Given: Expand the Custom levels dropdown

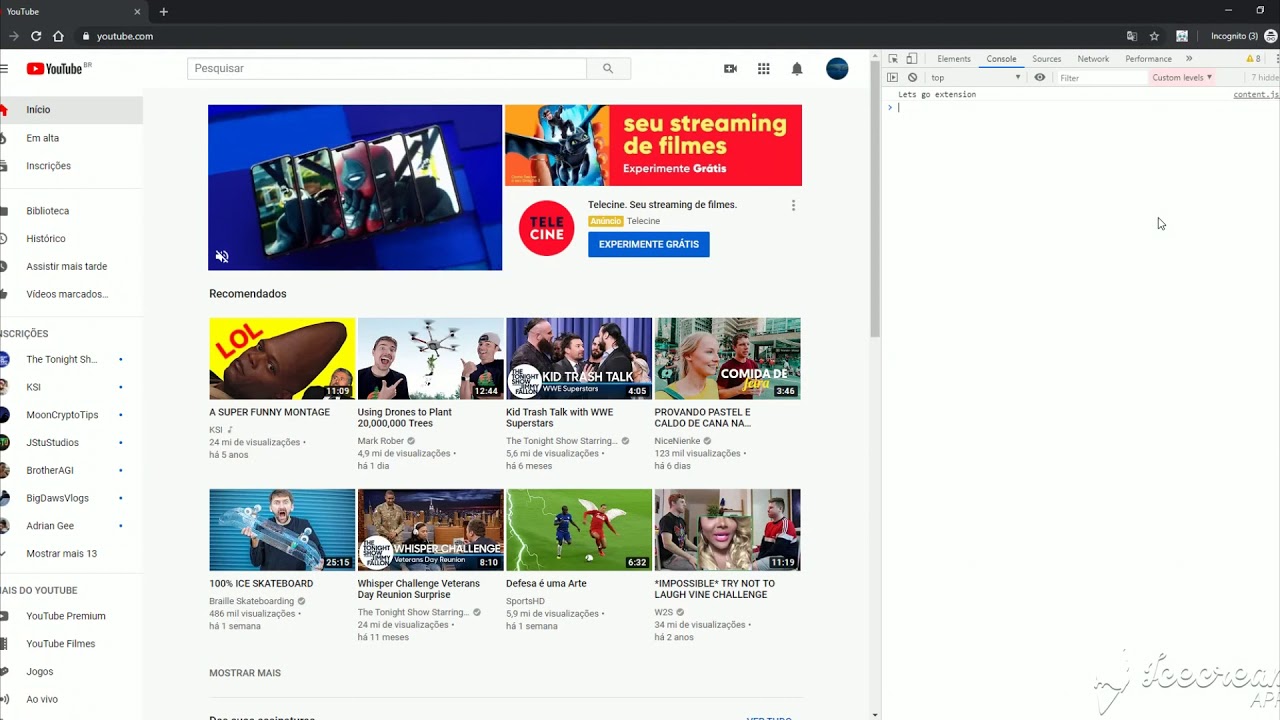Looking at the screenshot, I should tap(1181, 77).
